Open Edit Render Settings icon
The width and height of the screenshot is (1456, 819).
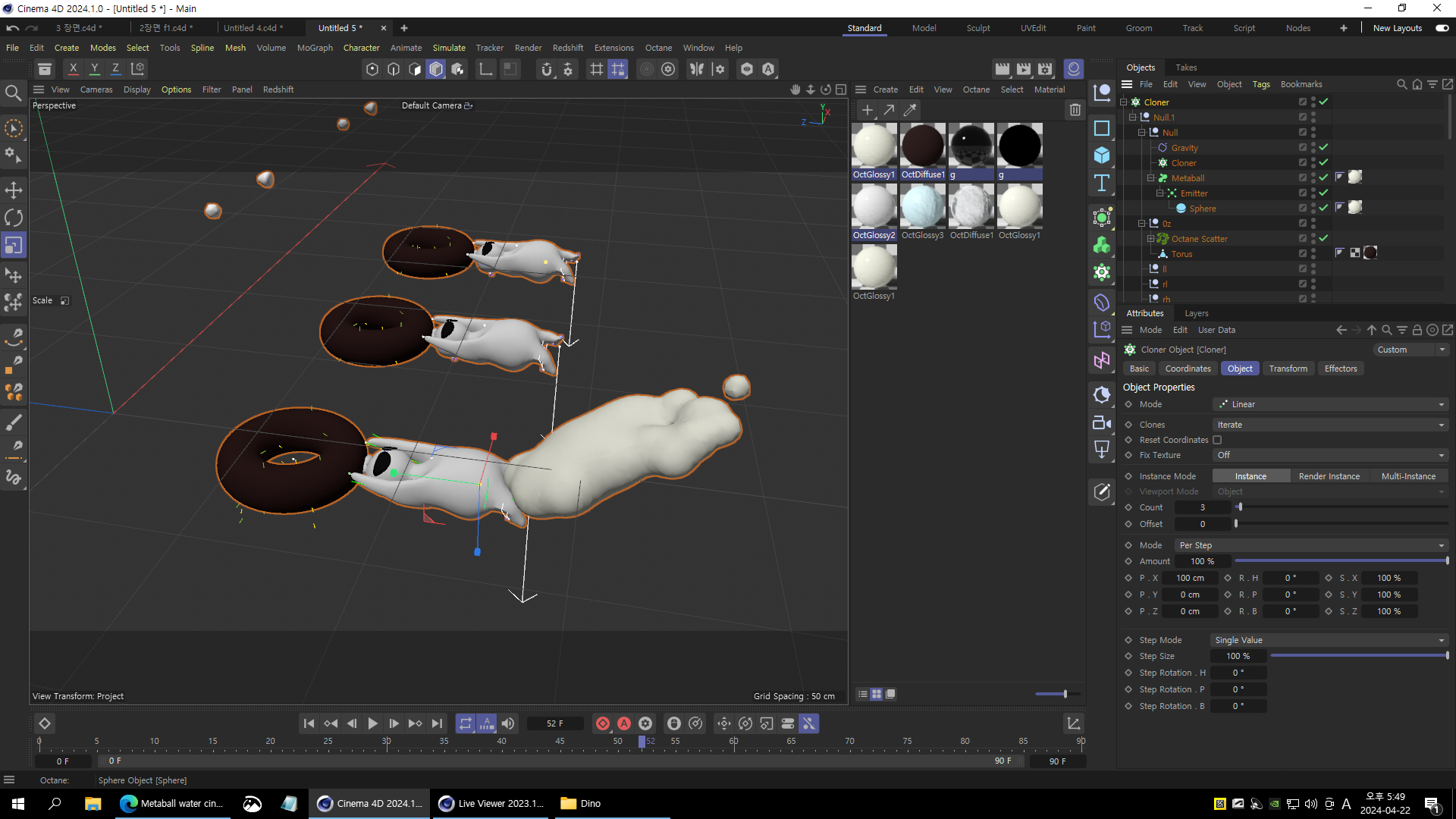tap(1045, 69)
